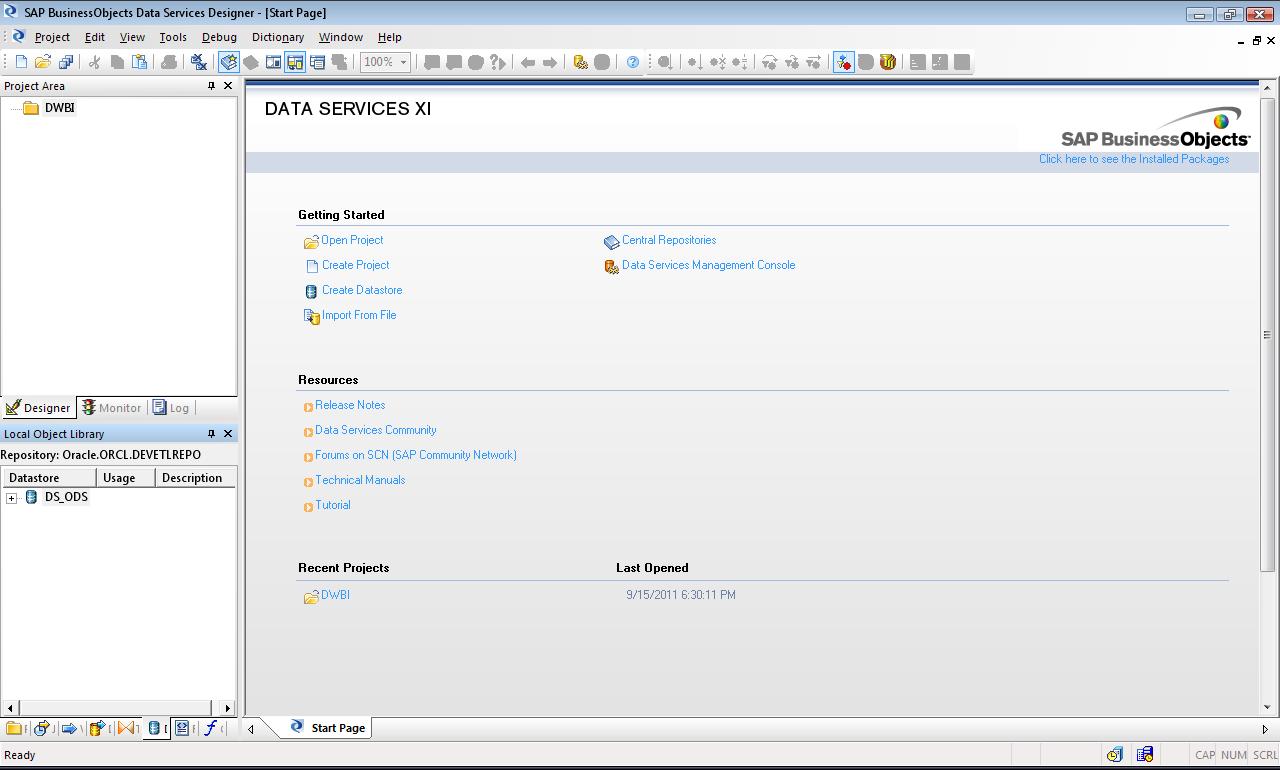
Task: Open the Help menu
Action: pyautogui.click(x=390, y=37)
